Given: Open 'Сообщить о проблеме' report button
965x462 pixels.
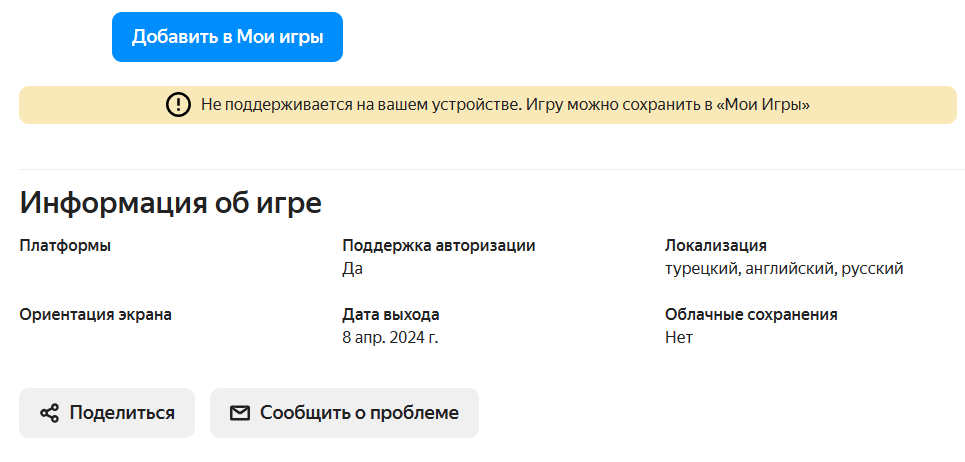Looking at the screenshot, I should (x=344, y=413).
